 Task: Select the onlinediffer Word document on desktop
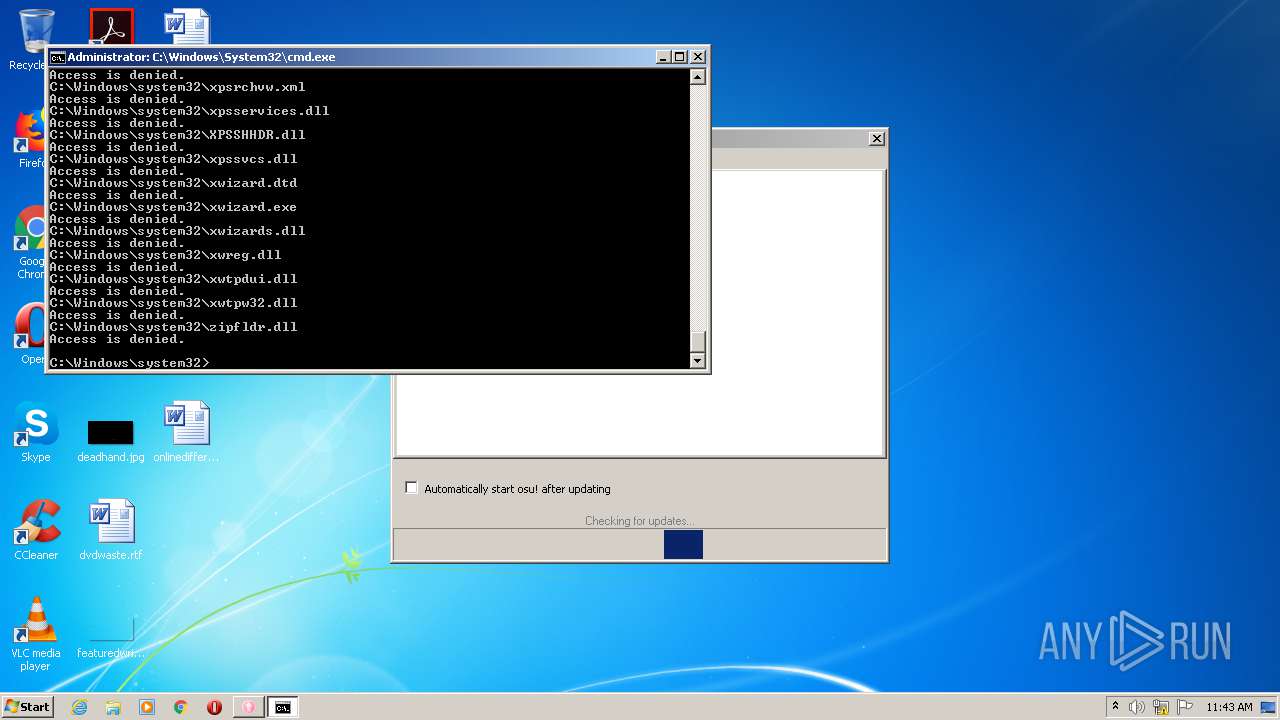tap(186, 432)
